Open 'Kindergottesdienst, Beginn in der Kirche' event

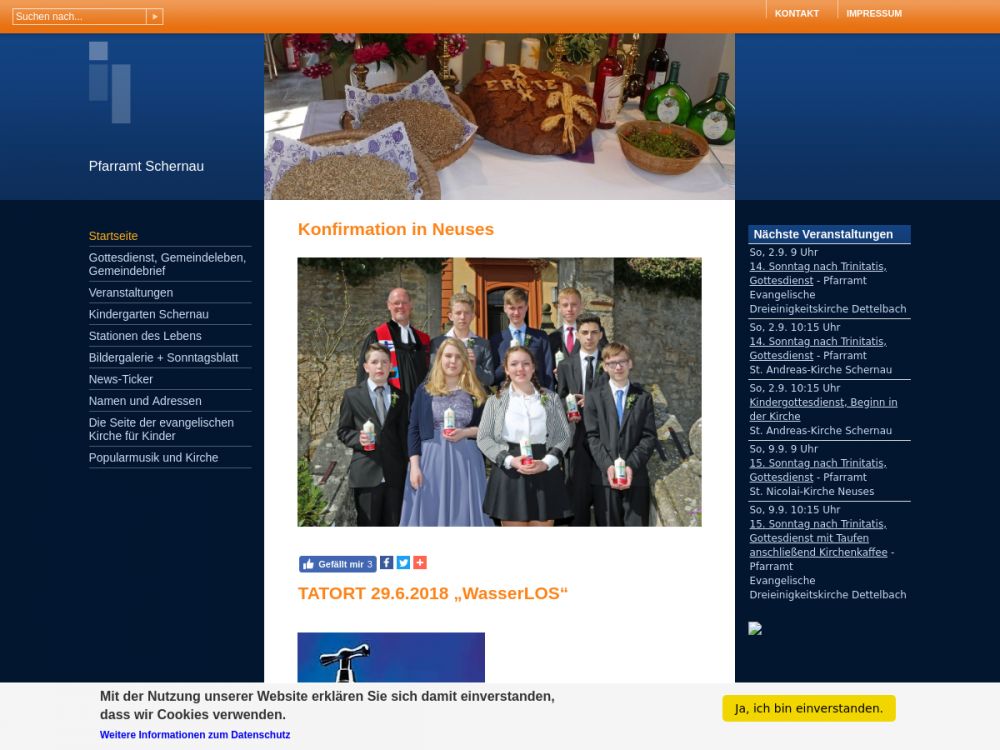pos(823,409)
